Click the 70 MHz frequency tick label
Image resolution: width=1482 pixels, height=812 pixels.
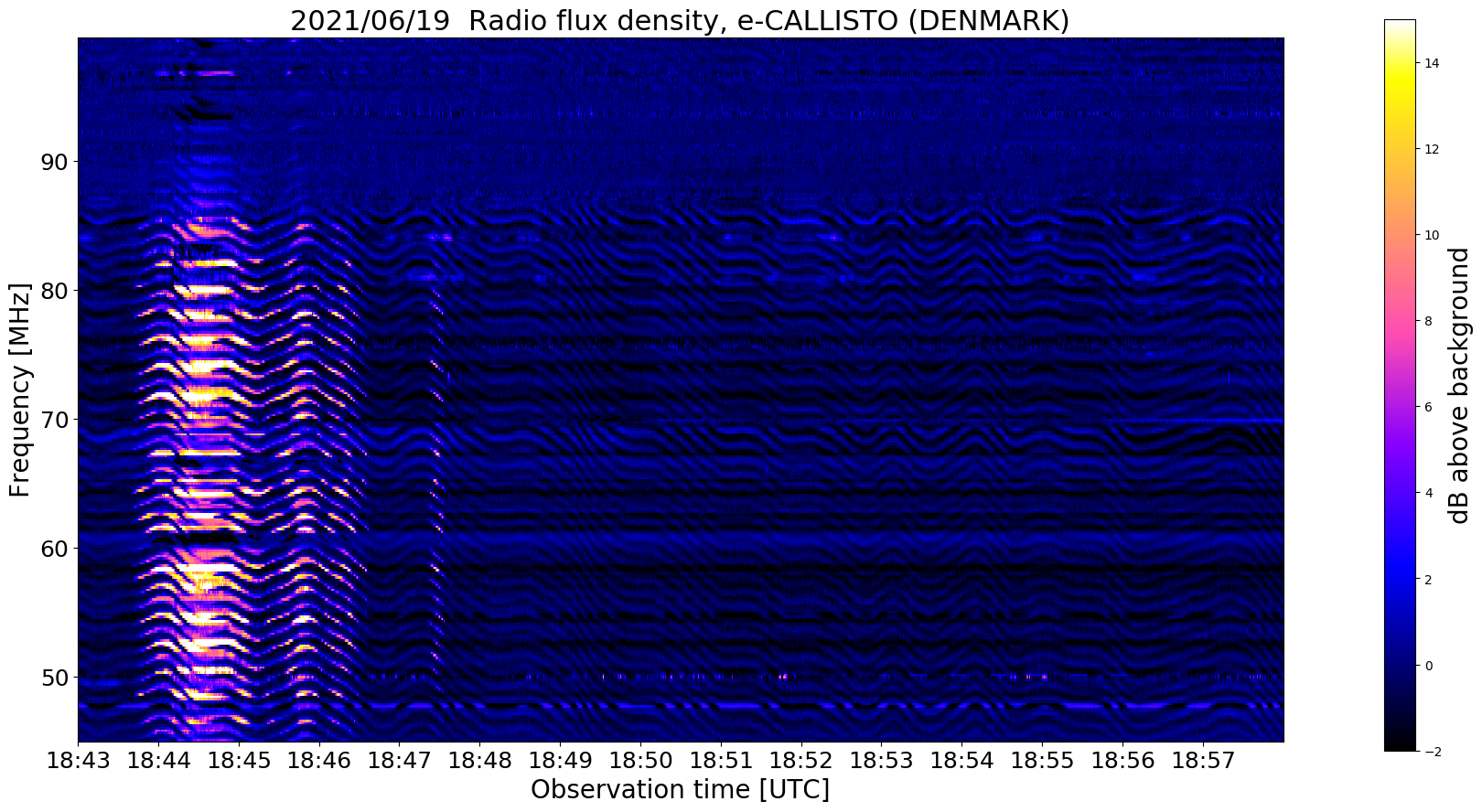click(x=54, y=420)
